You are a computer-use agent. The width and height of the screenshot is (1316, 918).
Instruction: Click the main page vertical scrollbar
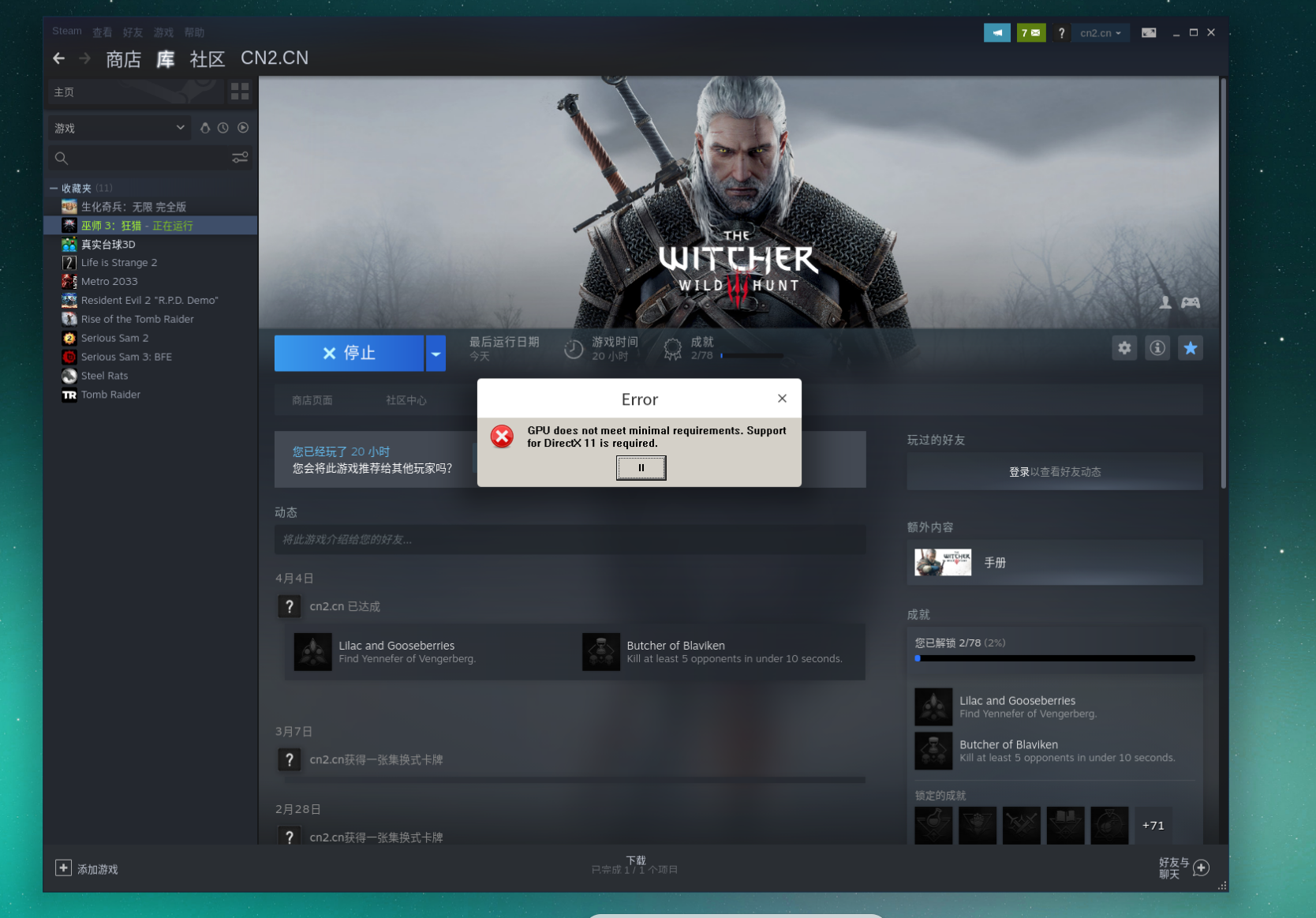[1223, 284]
